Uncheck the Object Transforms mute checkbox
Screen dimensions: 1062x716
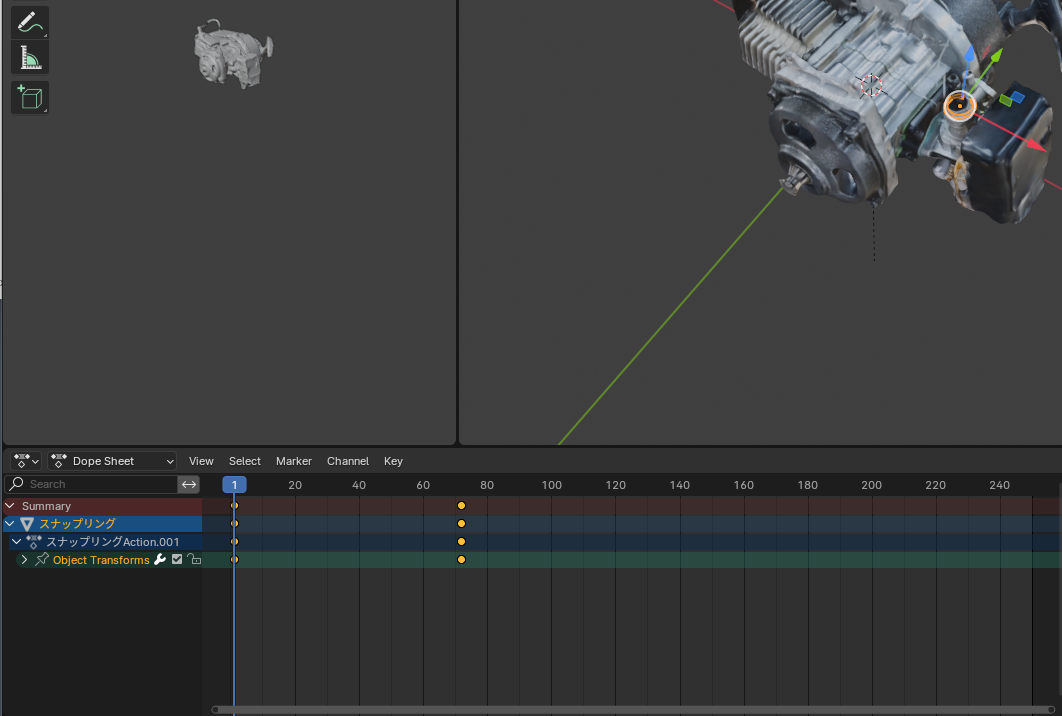click(177, 560)
